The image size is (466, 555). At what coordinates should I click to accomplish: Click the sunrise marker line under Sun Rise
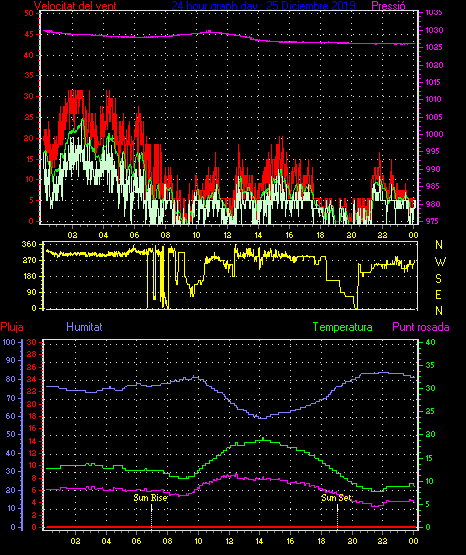(151, 517)
